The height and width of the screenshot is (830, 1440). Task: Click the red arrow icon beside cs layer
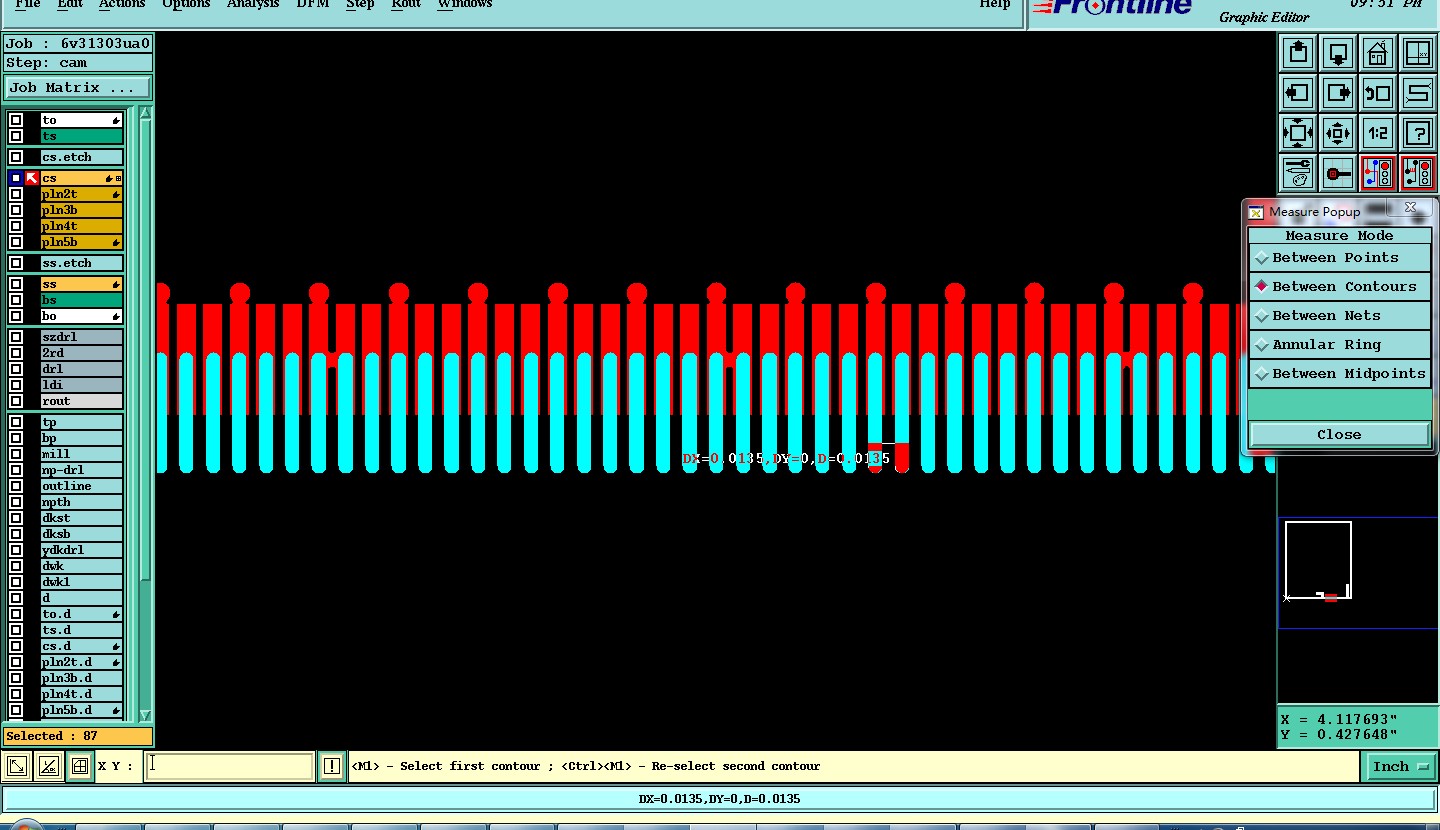(32, 178)
